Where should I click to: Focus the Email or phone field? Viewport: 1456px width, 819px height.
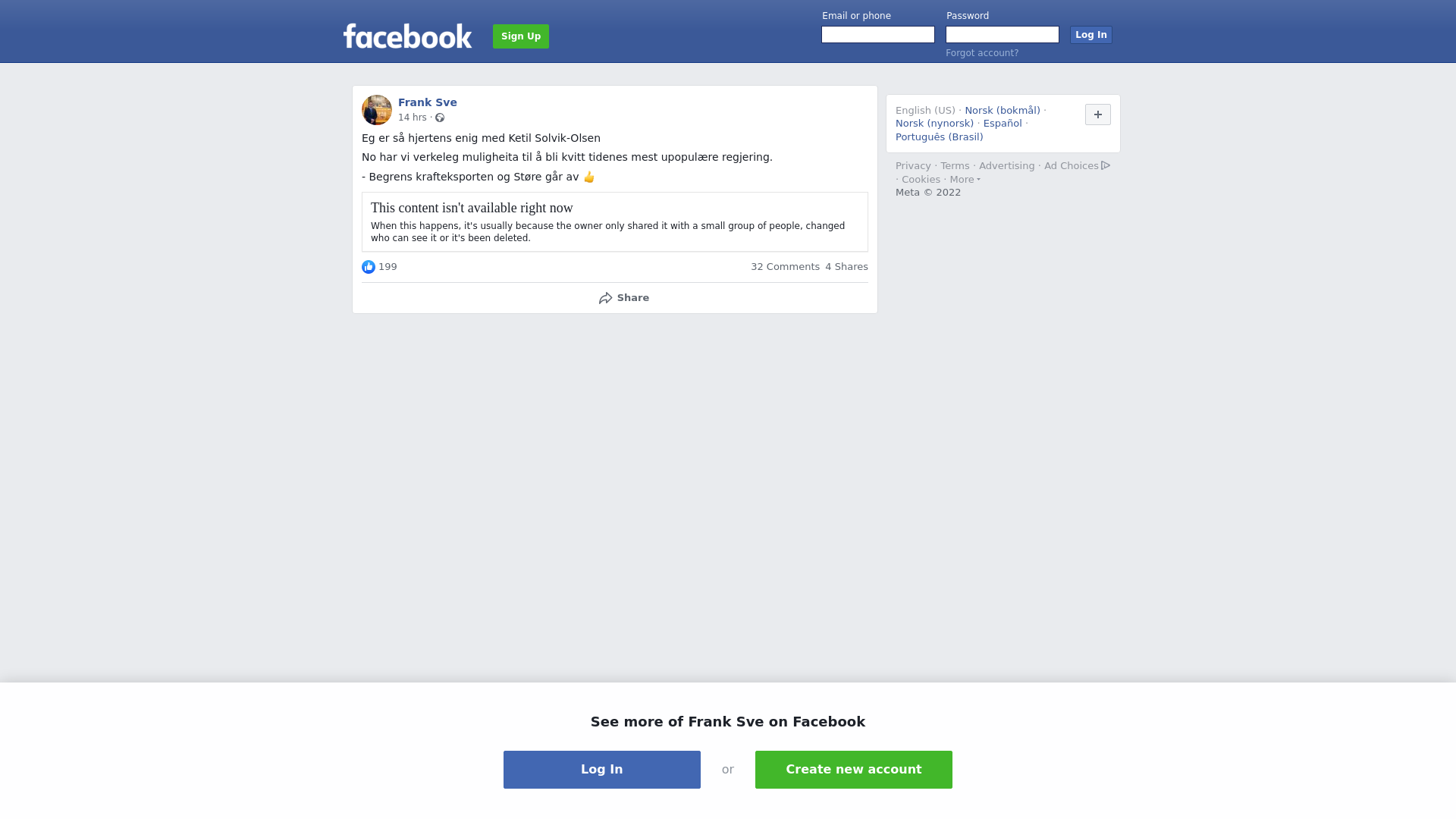(878, 35)
